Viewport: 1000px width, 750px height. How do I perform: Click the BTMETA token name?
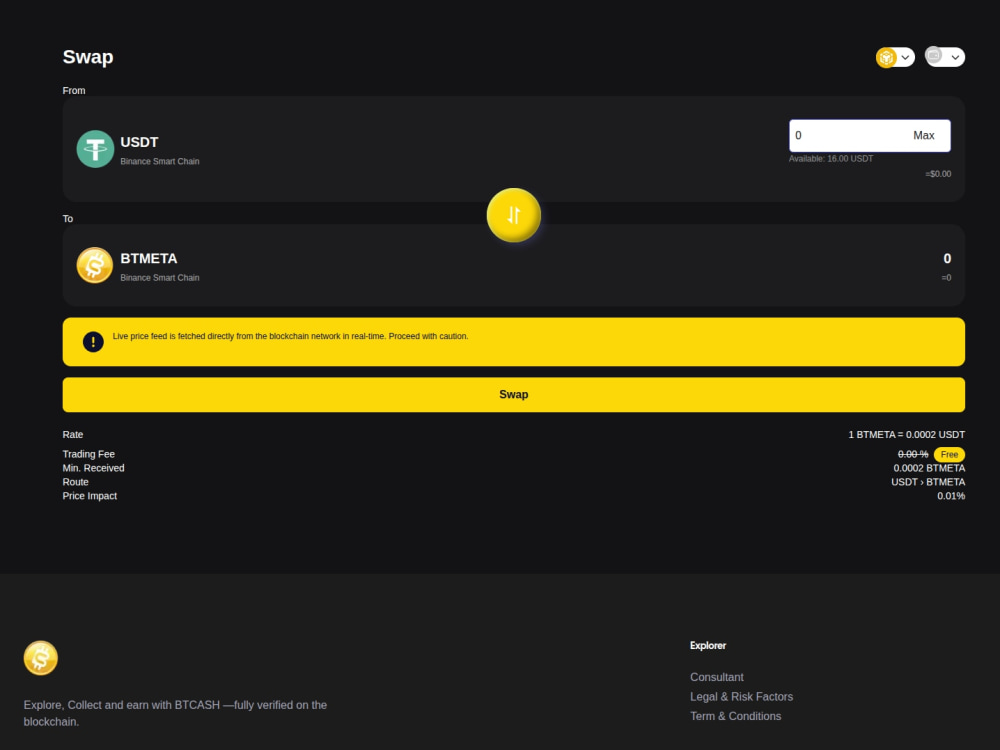[x=149, y=258]
